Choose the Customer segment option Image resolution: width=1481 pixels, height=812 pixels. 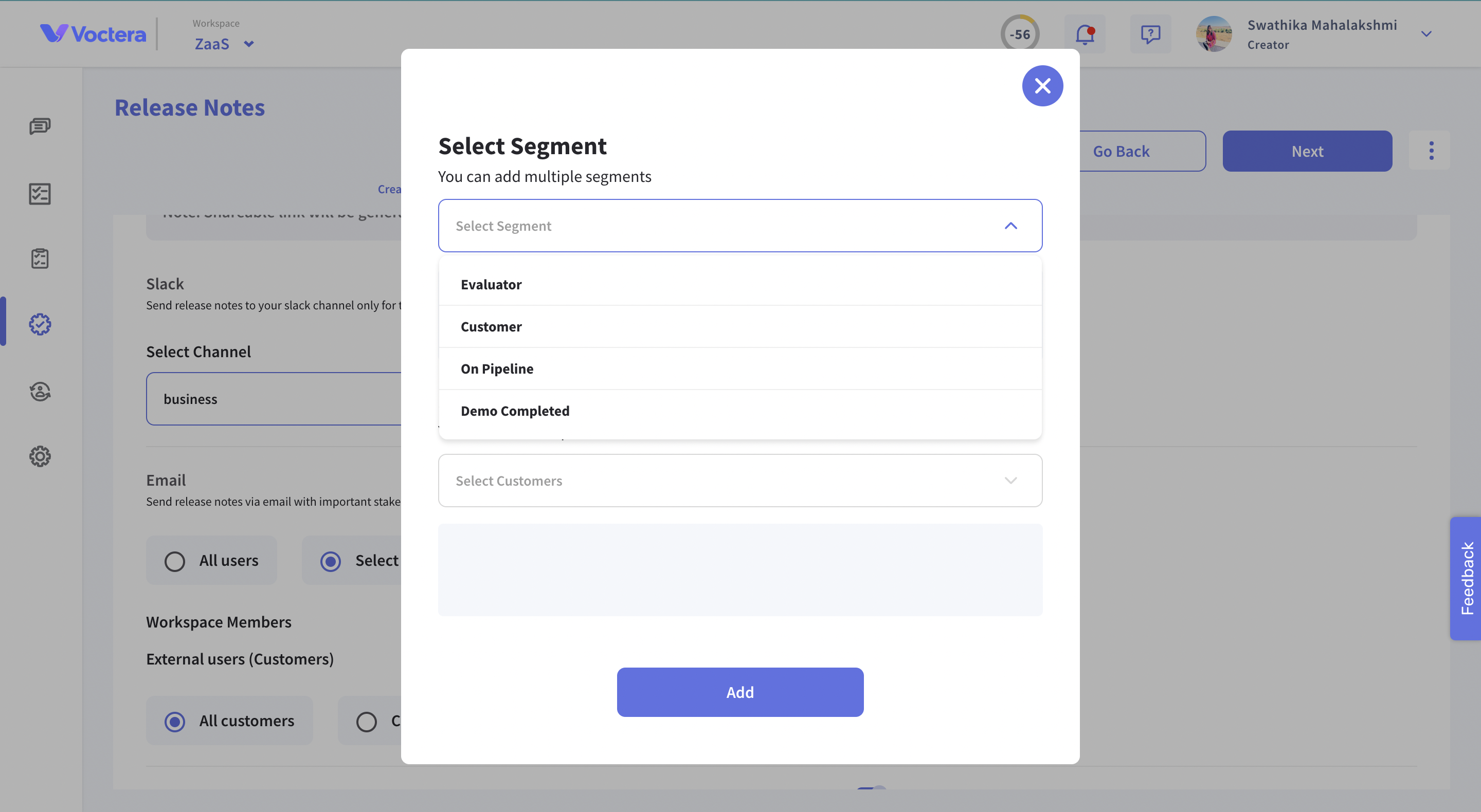[x=740, y=326]
